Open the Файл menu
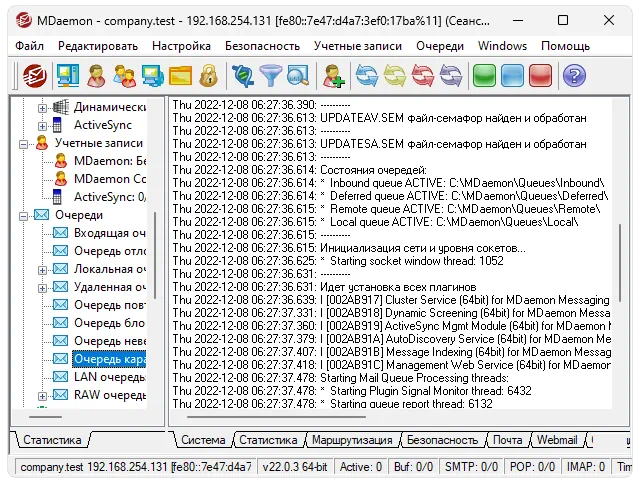The width and height of the screenshot is (639, 484). coord(29,46)
